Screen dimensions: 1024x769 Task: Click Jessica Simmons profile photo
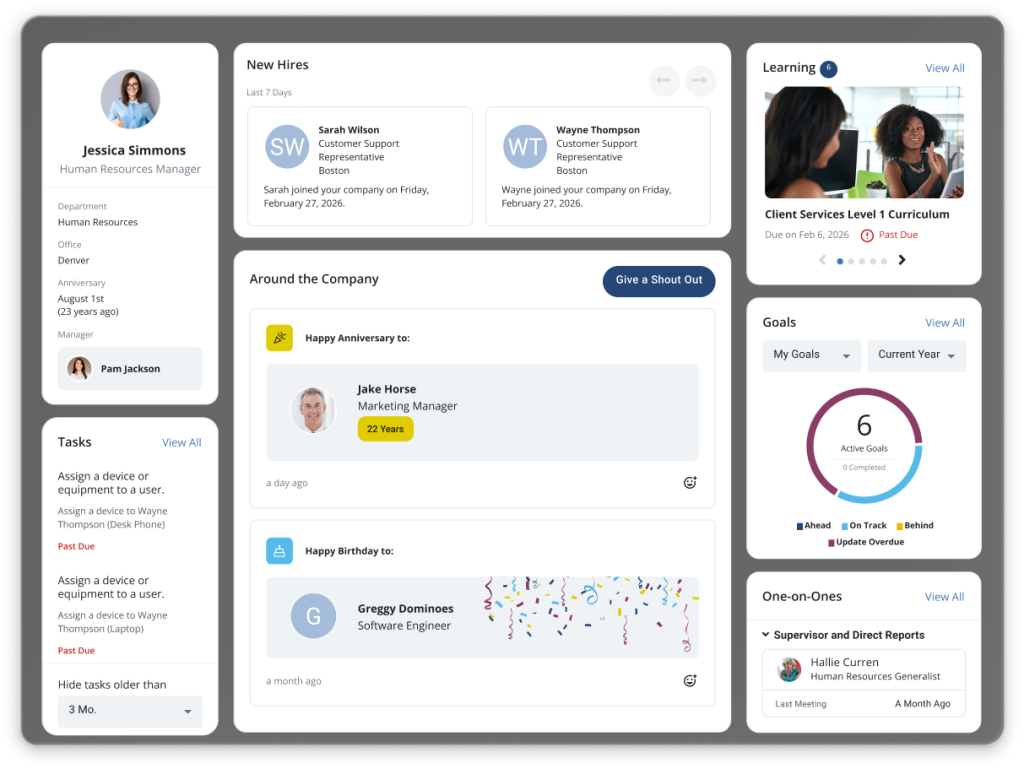pyautogui.click(x=130, y=99)
